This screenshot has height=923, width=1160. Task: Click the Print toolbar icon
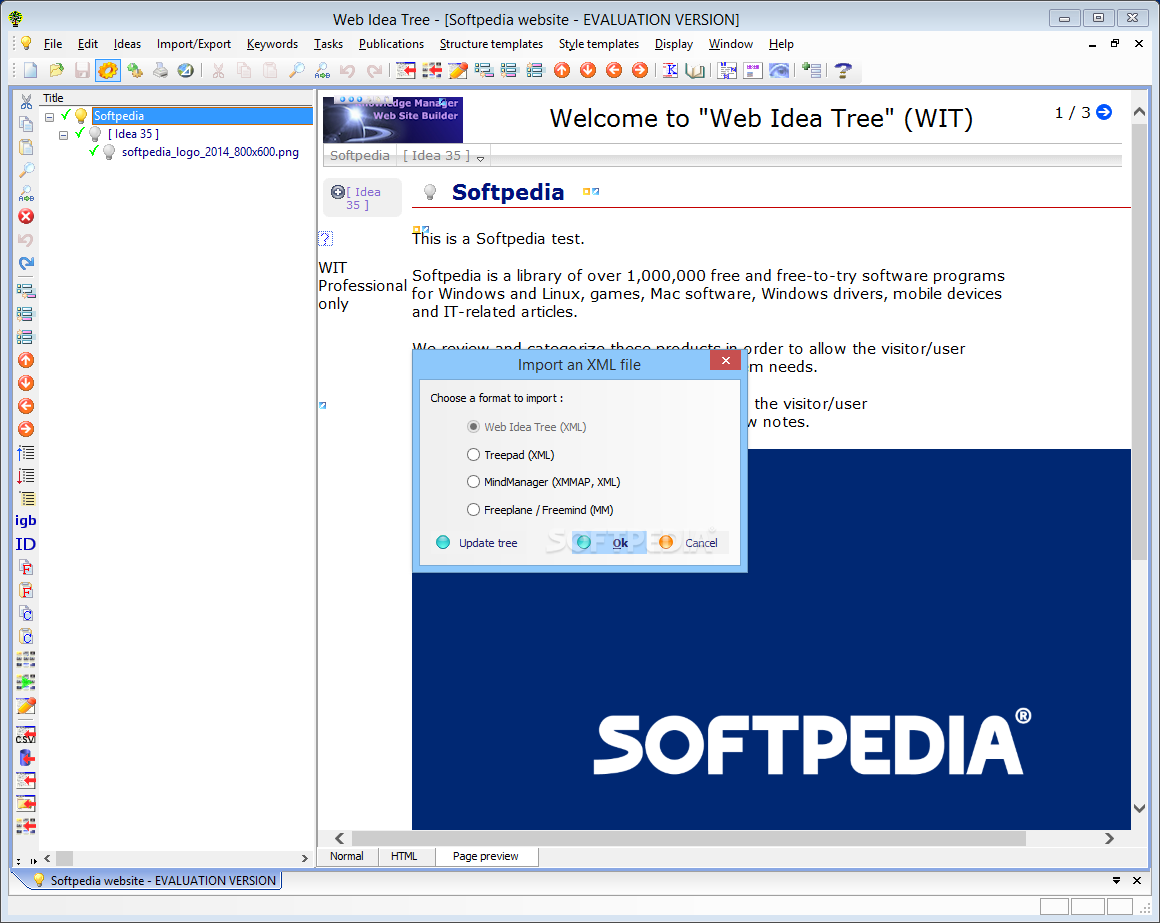pyautogui.click(x=160, y=70)
